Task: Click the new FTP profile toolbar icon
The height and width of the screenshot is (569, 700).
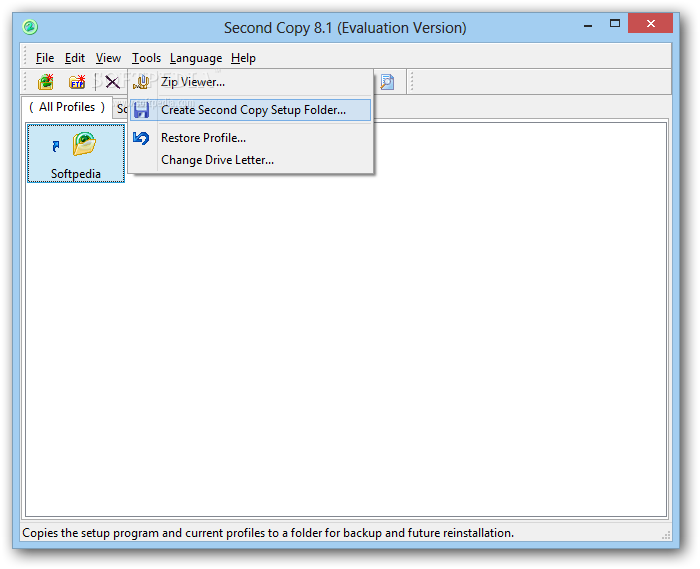Action: click(x=77, y=82)
